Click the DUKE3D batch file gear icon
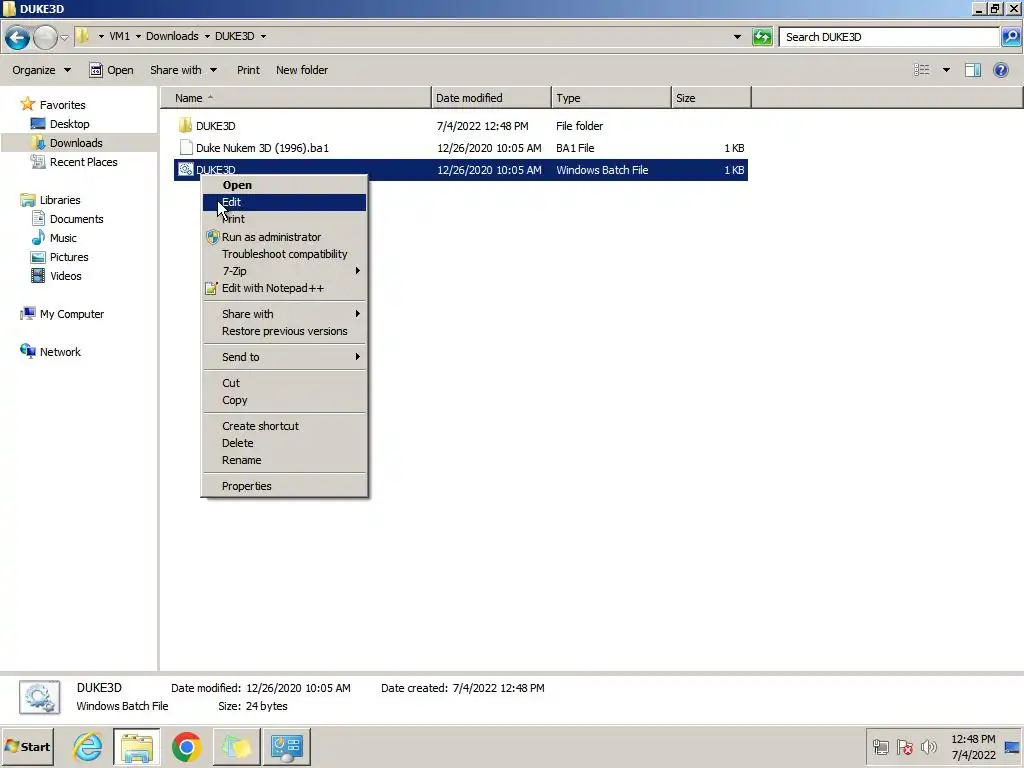Screen dimensions: 1024x768 [185, 170]
